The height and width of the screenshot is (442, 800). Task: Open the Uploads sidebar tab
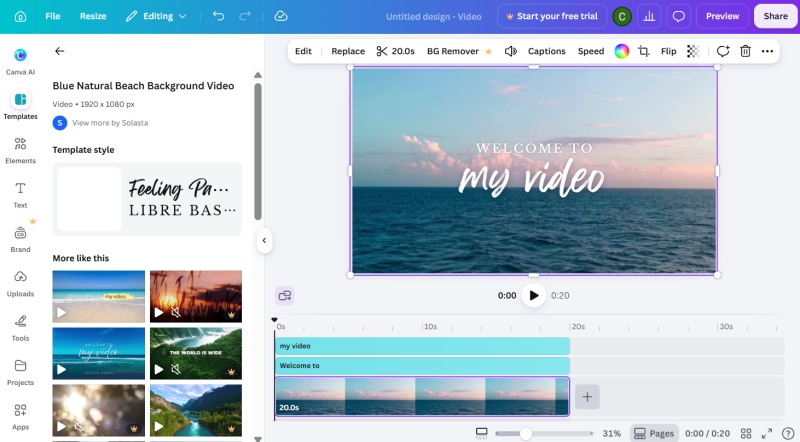(20, 283)
